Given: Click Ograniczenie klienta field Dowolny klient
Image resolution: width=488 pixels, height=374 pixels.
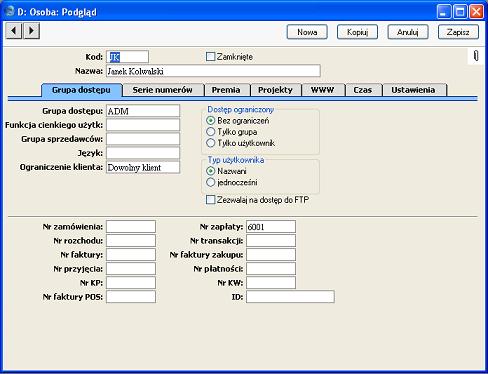Looking at the screenshot, I should [143, 167].
